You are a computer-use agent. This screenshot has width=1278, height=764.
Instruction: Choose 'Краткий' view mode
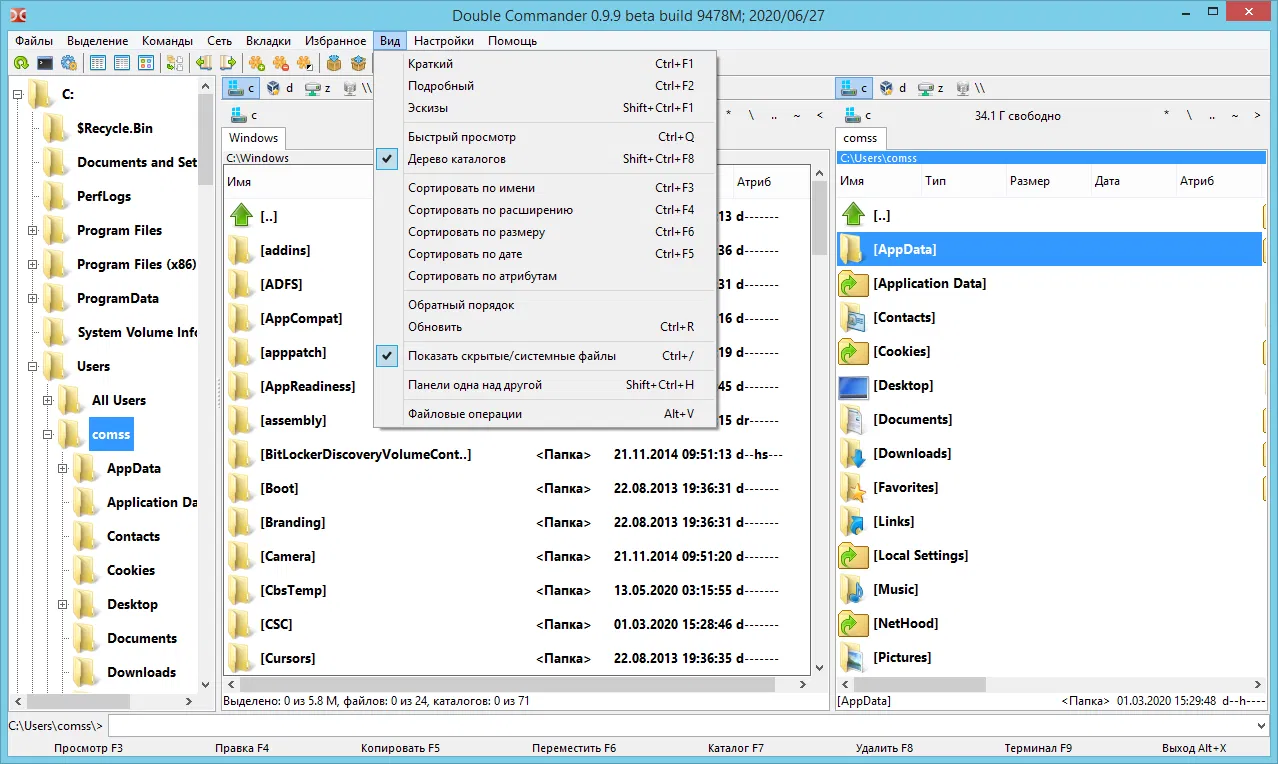546,64
